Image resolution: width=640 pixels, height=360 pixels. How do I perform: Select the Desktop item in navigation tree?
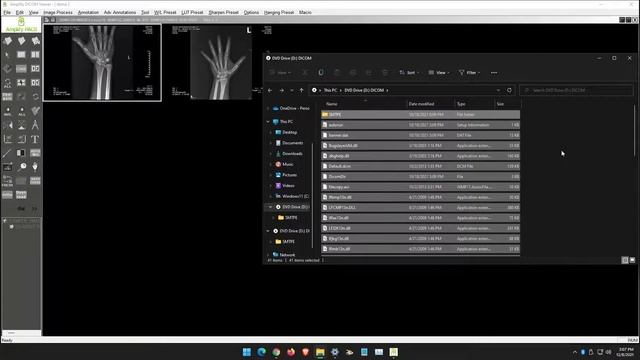pos(289,132)
